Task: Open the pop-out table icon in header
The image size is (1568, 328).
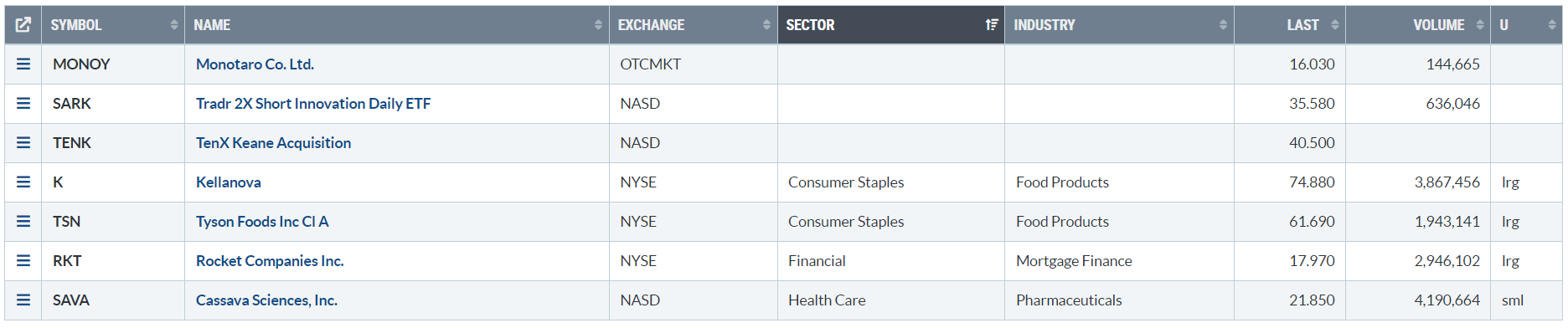Action: (23, 25)
